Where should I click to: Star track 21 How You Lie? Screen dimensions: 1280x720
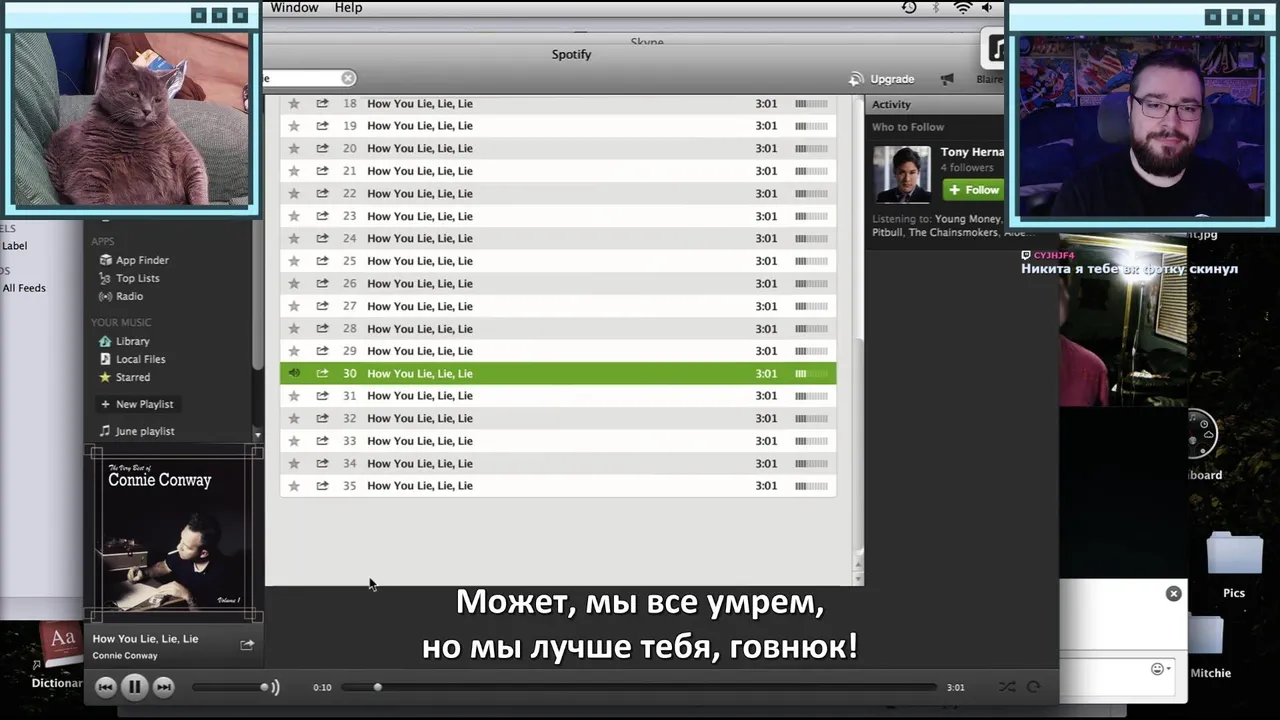[294, 171]
